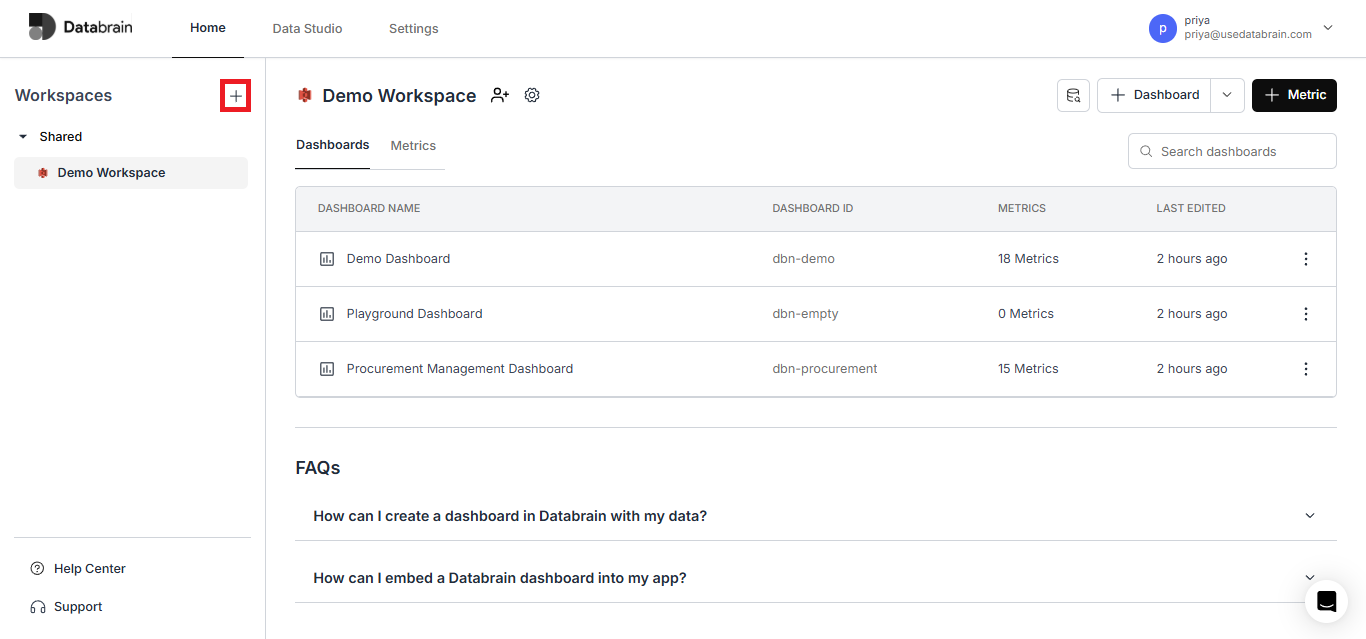This screenshot has height=639, width=1366.
Task: Click the 0 Metrics cell
Action: (x=1026, y=314)
